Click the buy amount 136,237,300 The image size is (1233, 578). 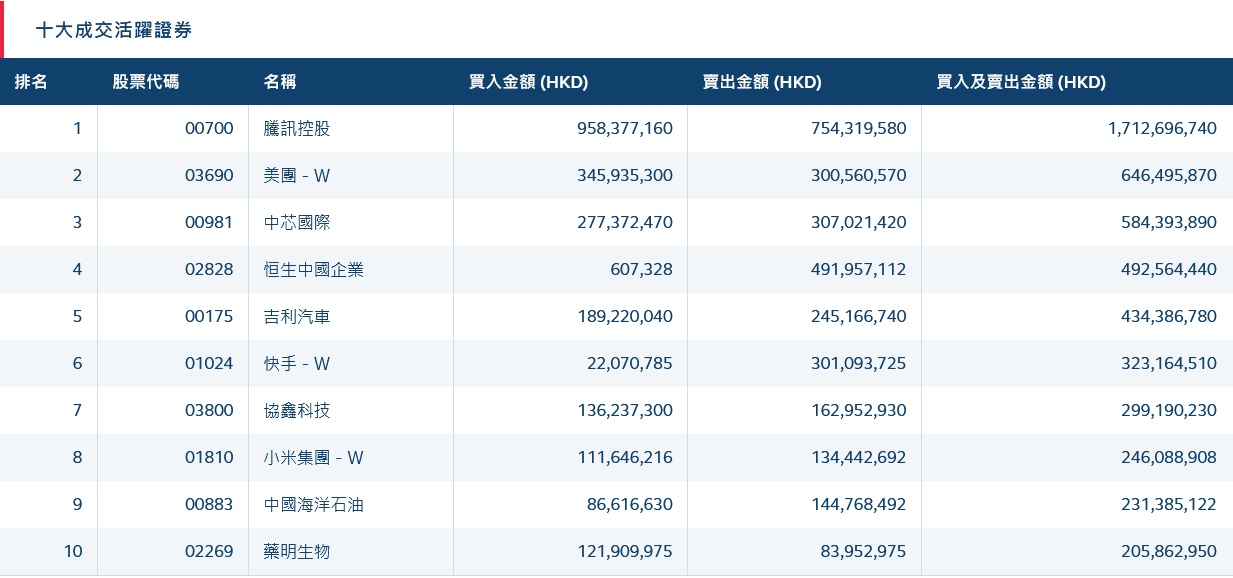(x=625, y=410)
